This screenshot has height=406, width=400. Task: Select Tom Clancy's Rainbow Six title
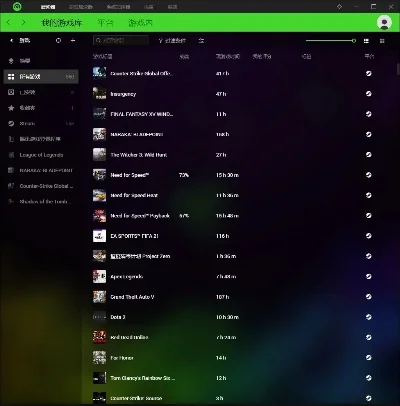point(143,378)
